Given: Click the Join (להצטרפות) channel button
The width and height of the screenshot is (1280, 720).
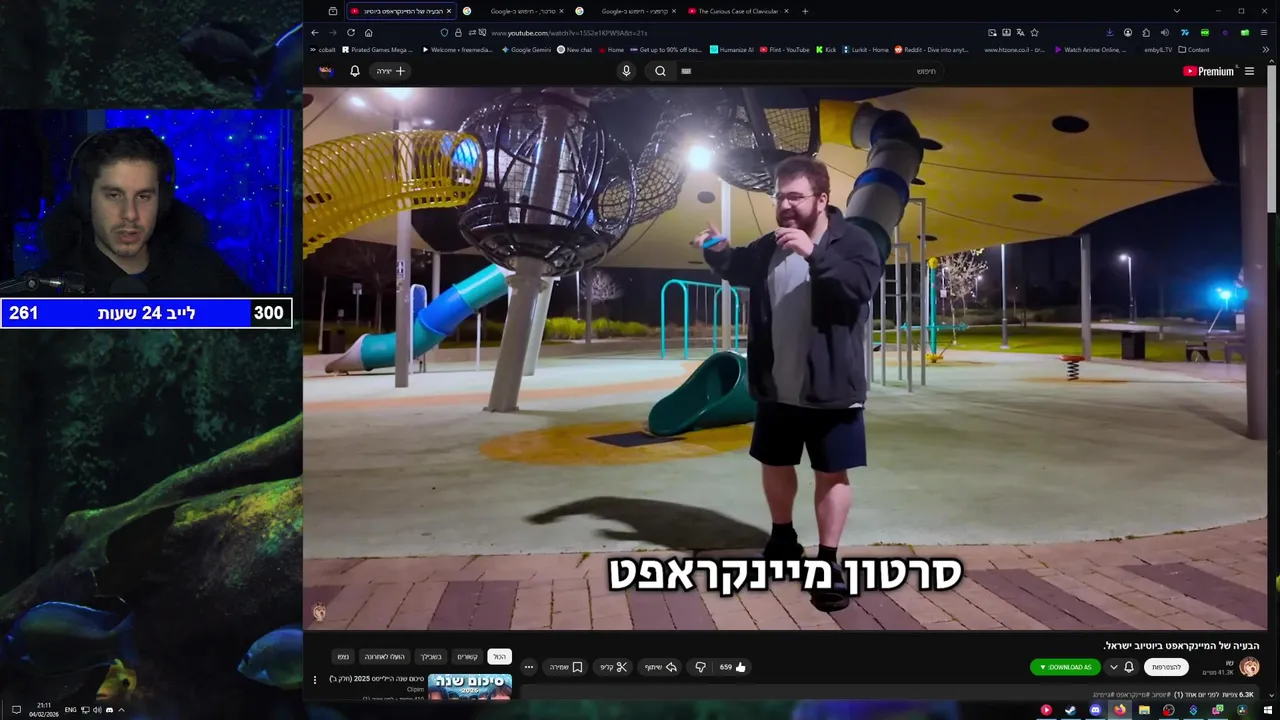Looking at the screenshot, I should tap(1166, 667).
